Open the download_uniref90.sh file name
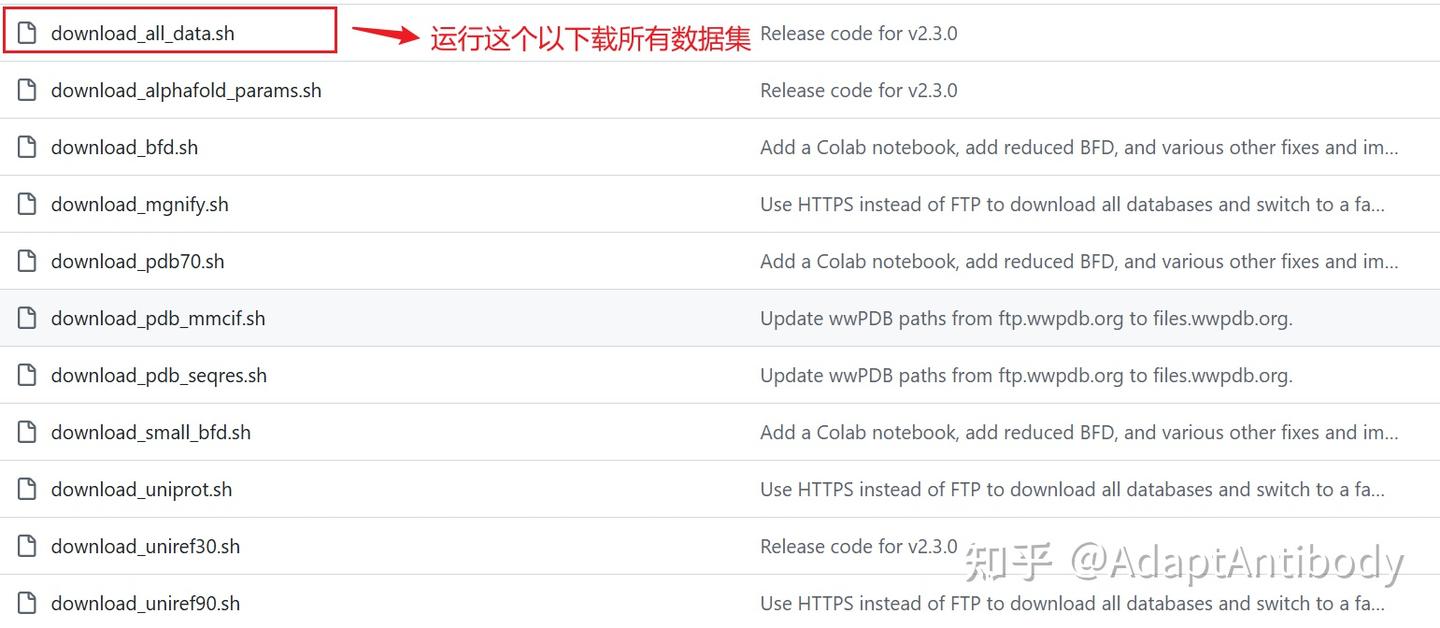The image size is (1440, 628). click(x=145, y=603)
